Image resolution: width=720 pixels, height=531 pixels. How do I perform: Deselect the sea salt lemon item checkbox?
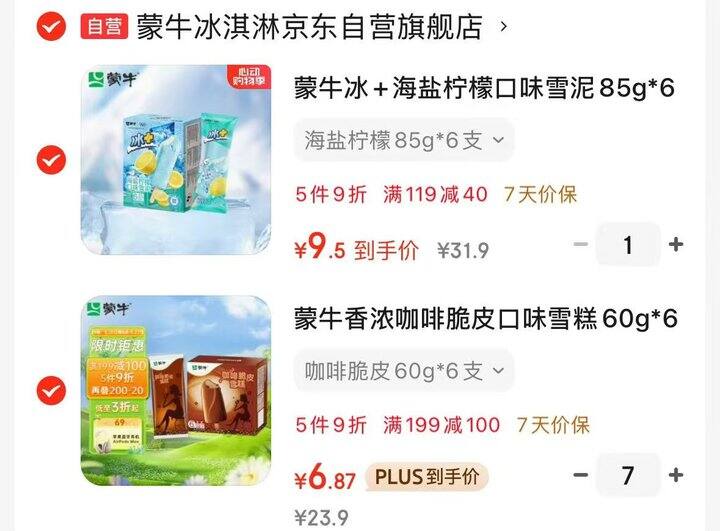[x=51, y=160]
